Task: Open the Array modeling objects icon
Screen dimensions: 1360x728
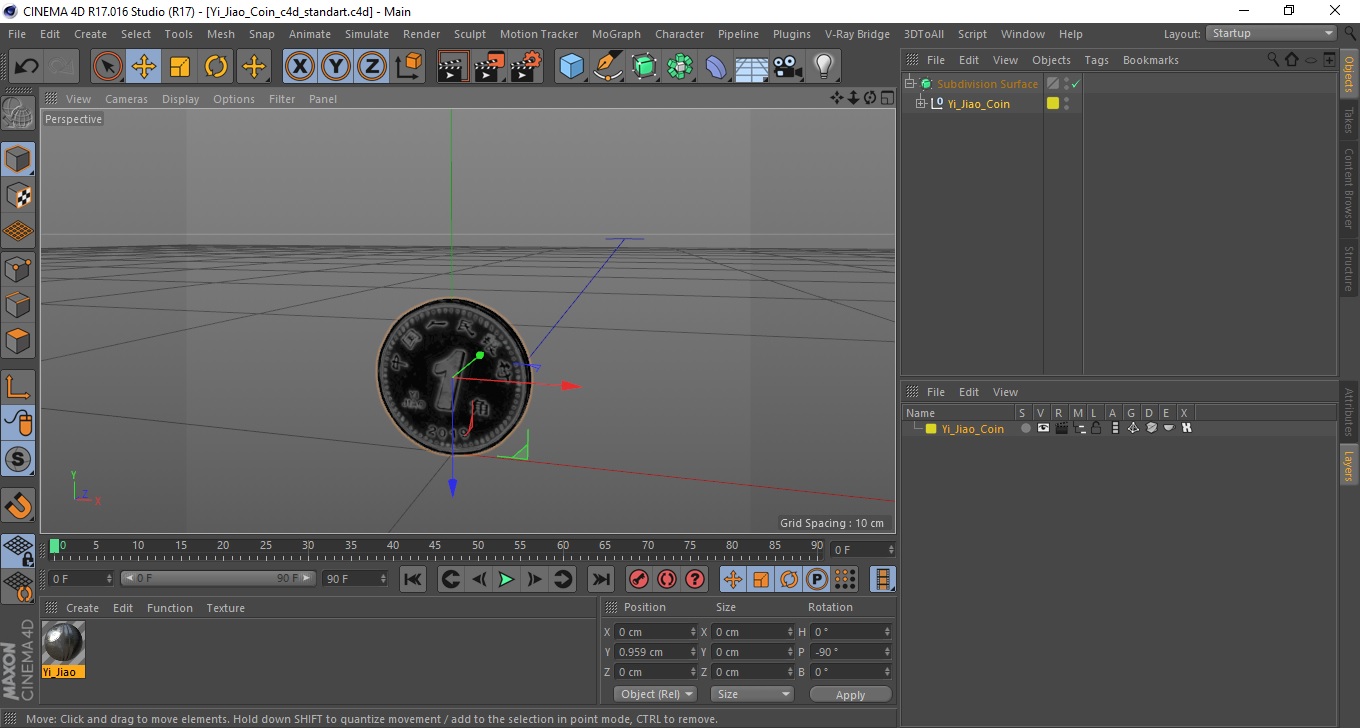Action: tap(680, 67)
